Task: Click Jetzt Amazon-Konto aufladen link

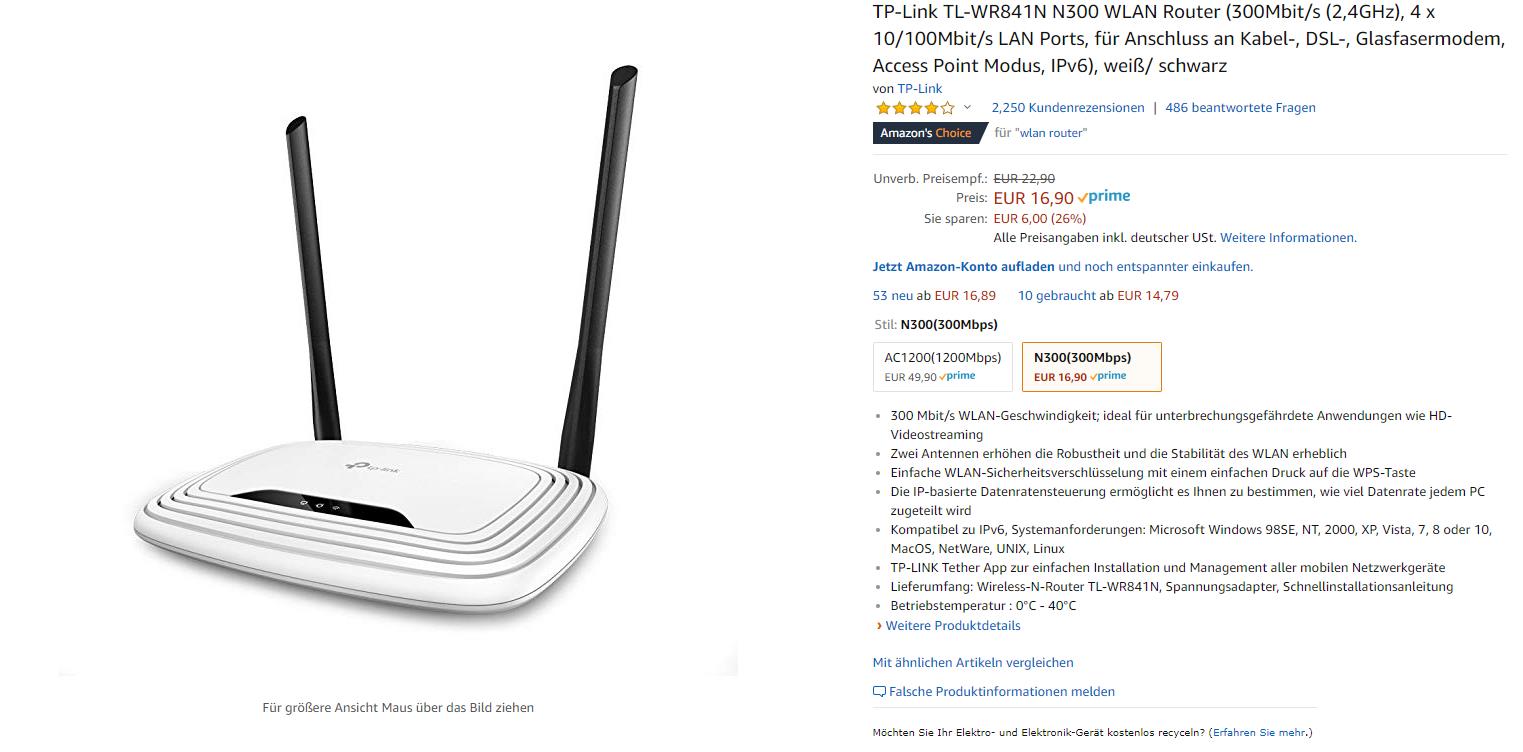Action: pos(963,267)
